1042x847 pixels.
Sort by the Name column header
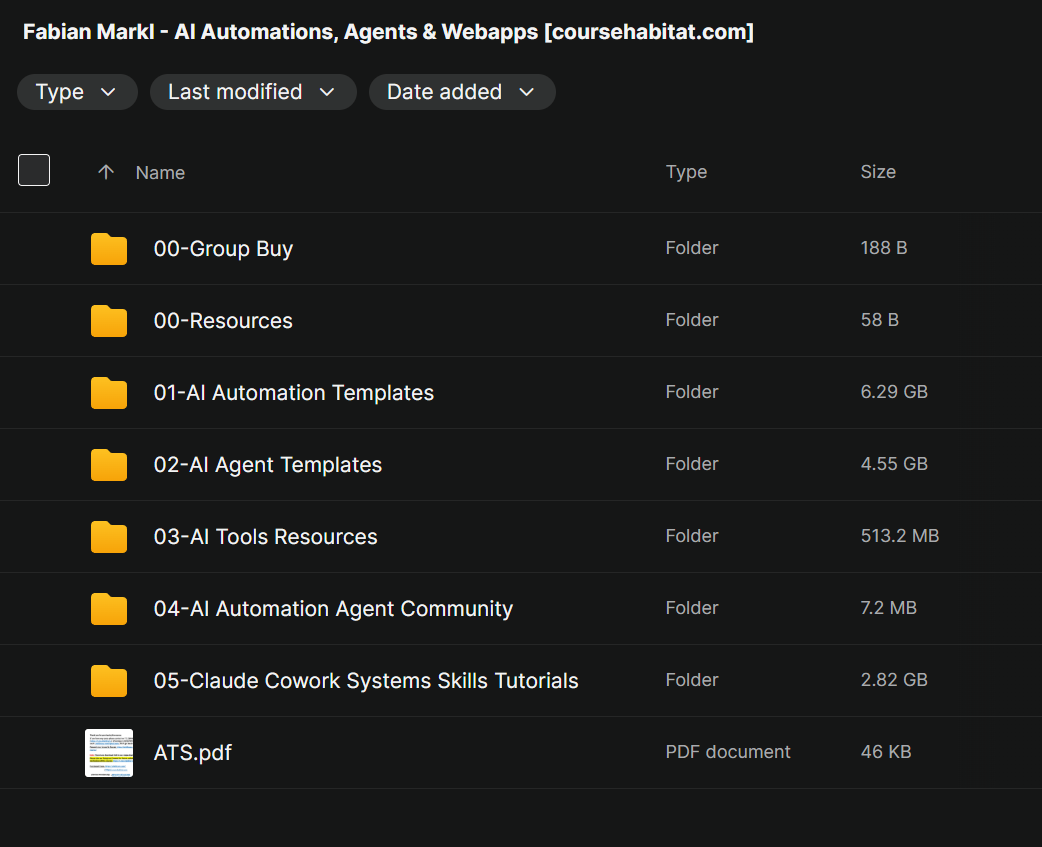[x=160, y=173]
